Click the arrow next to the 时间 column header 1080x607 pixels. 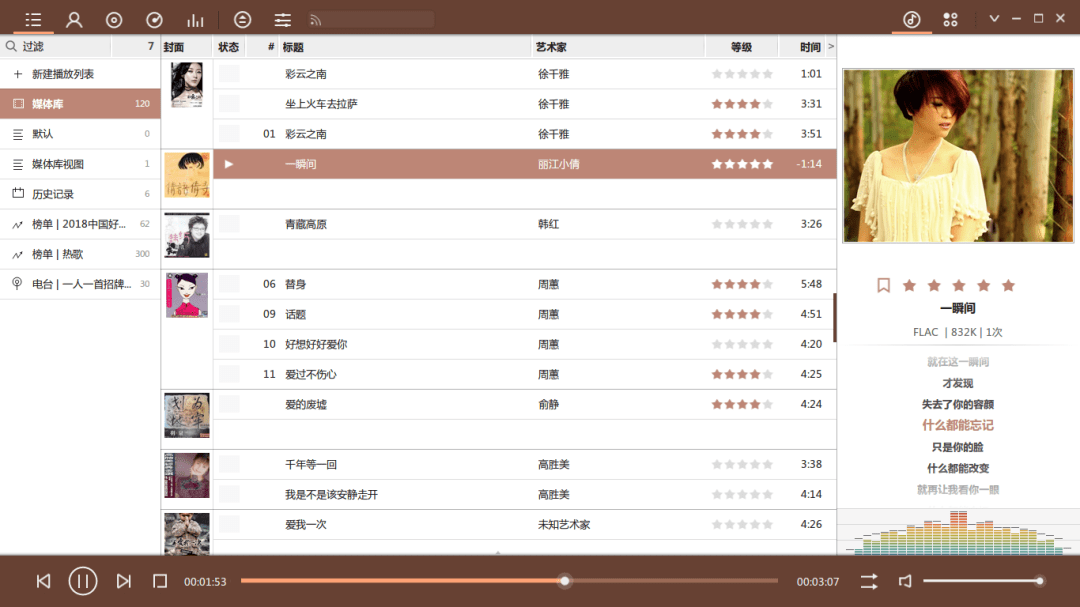(x=832, y=46)
